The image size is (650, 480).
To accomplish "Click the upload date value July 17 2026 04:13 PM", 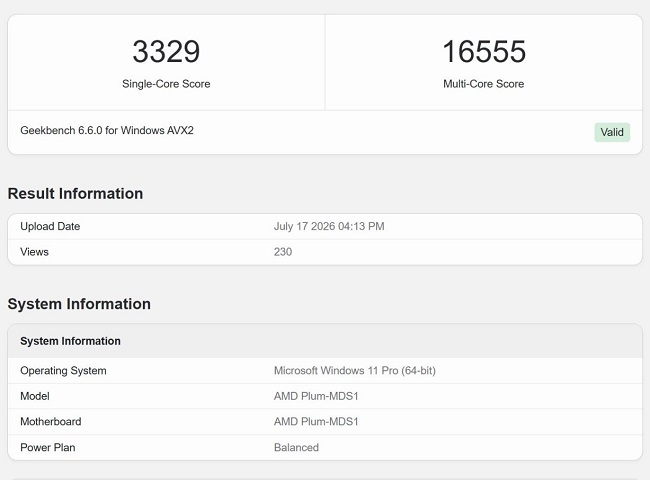I will [329, 226].
